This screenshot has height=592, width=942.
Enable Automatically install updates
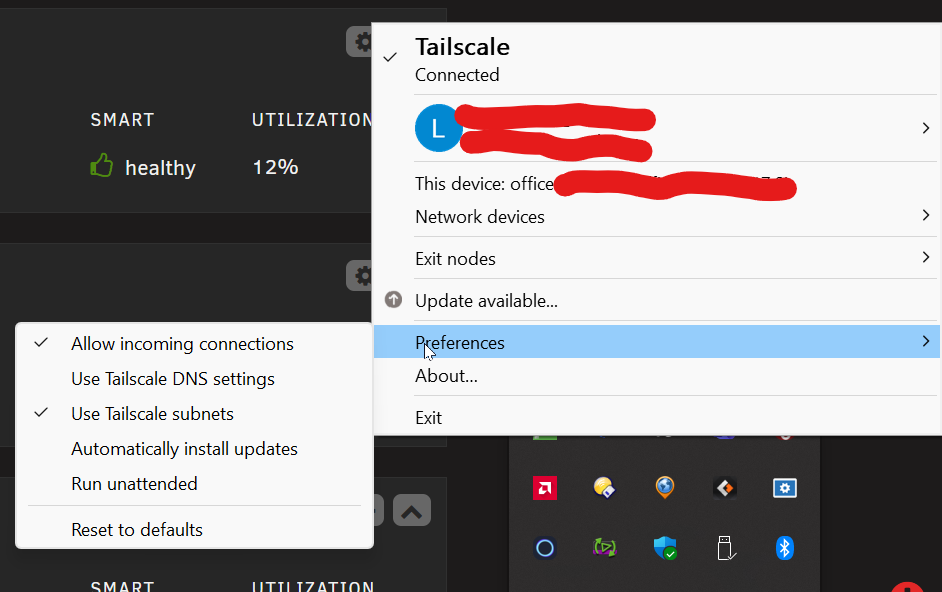[x=194, y=449]
